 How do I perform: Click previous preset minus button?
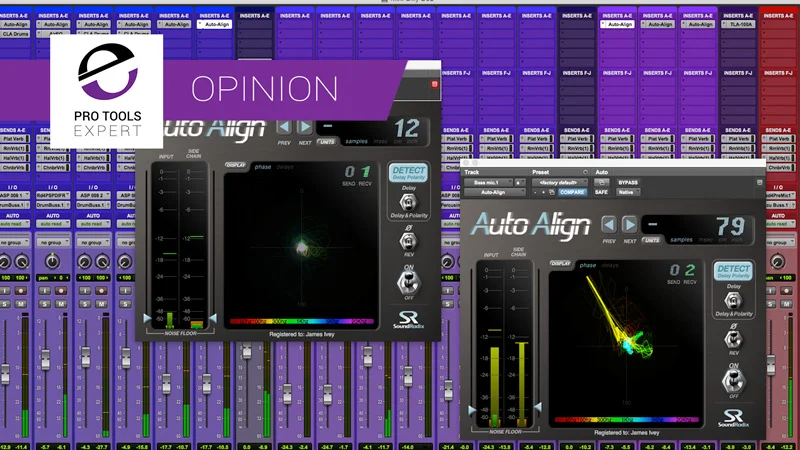click(535, 192)
